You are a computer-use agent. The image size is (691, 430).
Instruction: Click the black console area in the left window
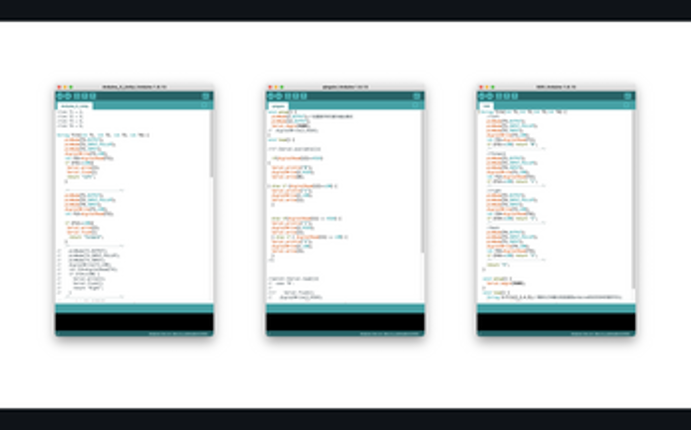click(134, 322)
